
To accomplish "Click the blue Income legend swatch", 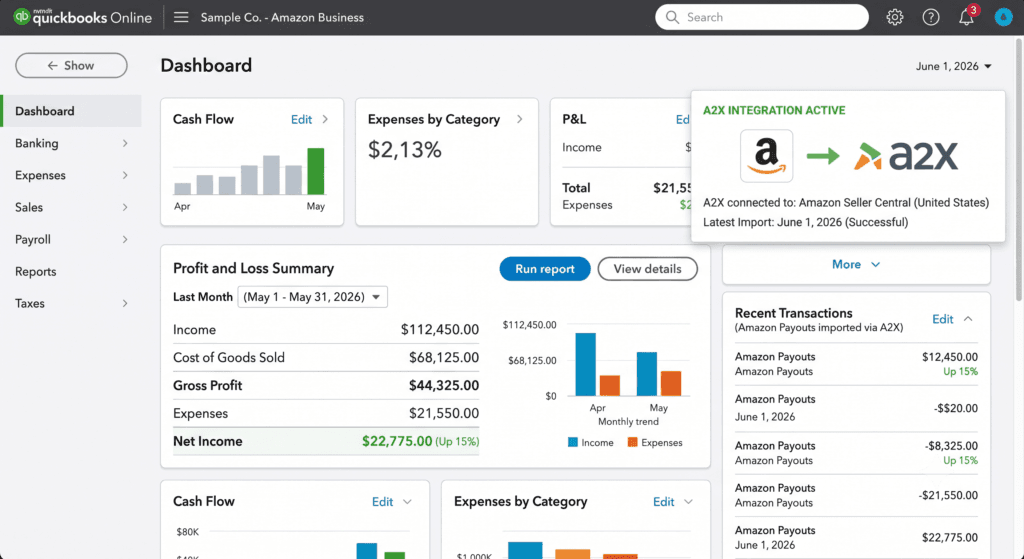I will [573, 442].
